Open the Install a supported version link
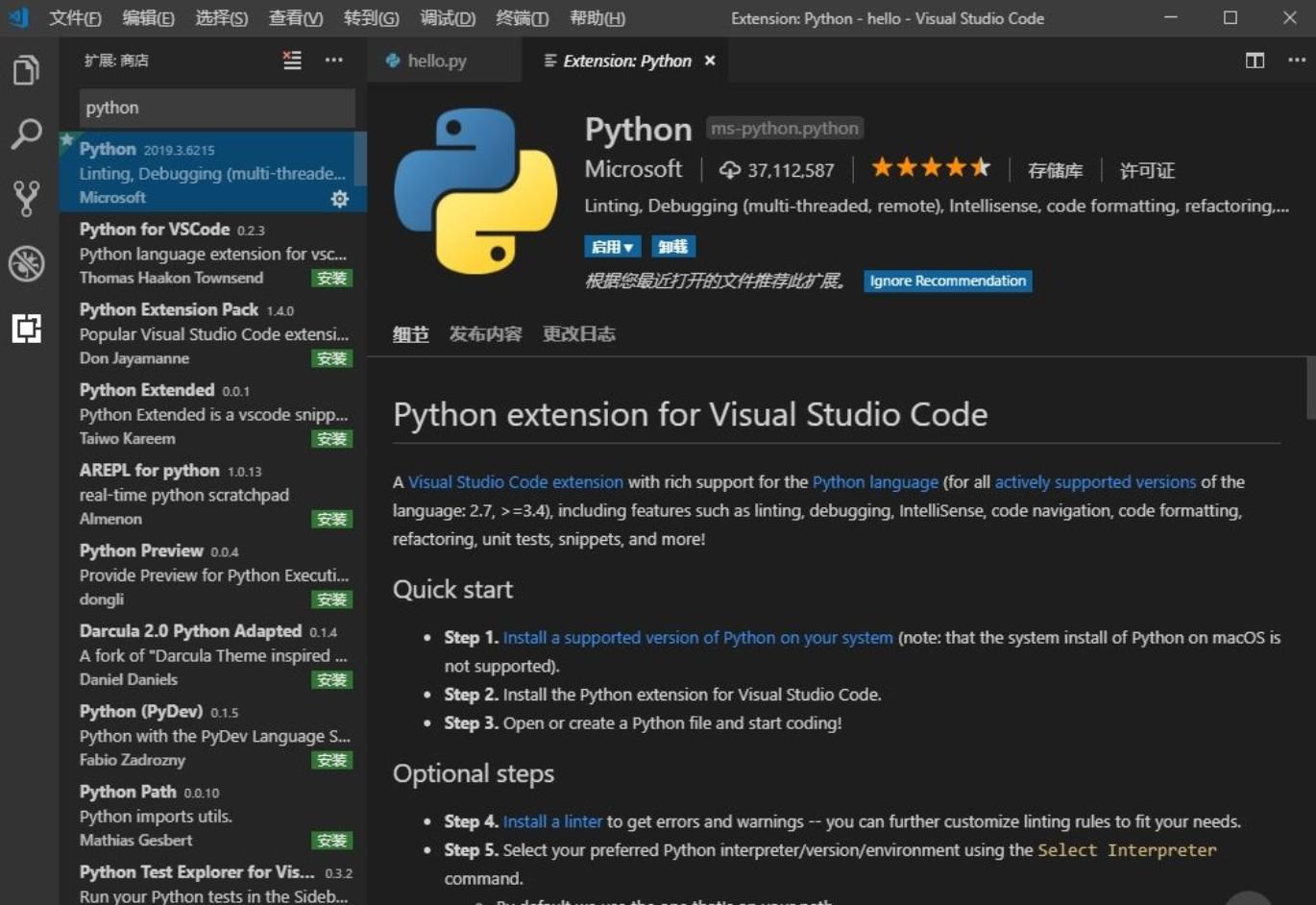Image resolution: width=1316 pixels, height=905 pixels. [698, 637]
